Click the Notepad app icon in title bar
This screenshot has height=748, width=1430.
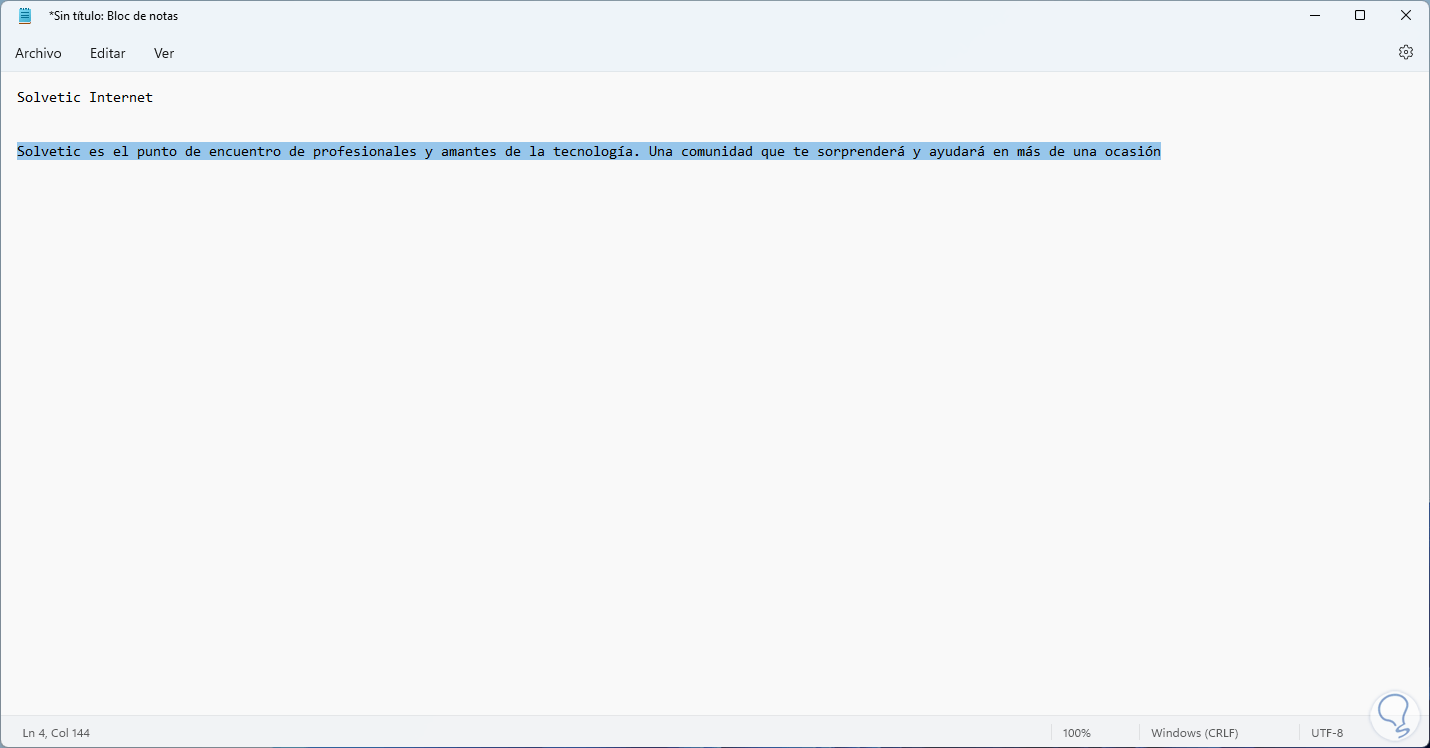tap(25, 16)
